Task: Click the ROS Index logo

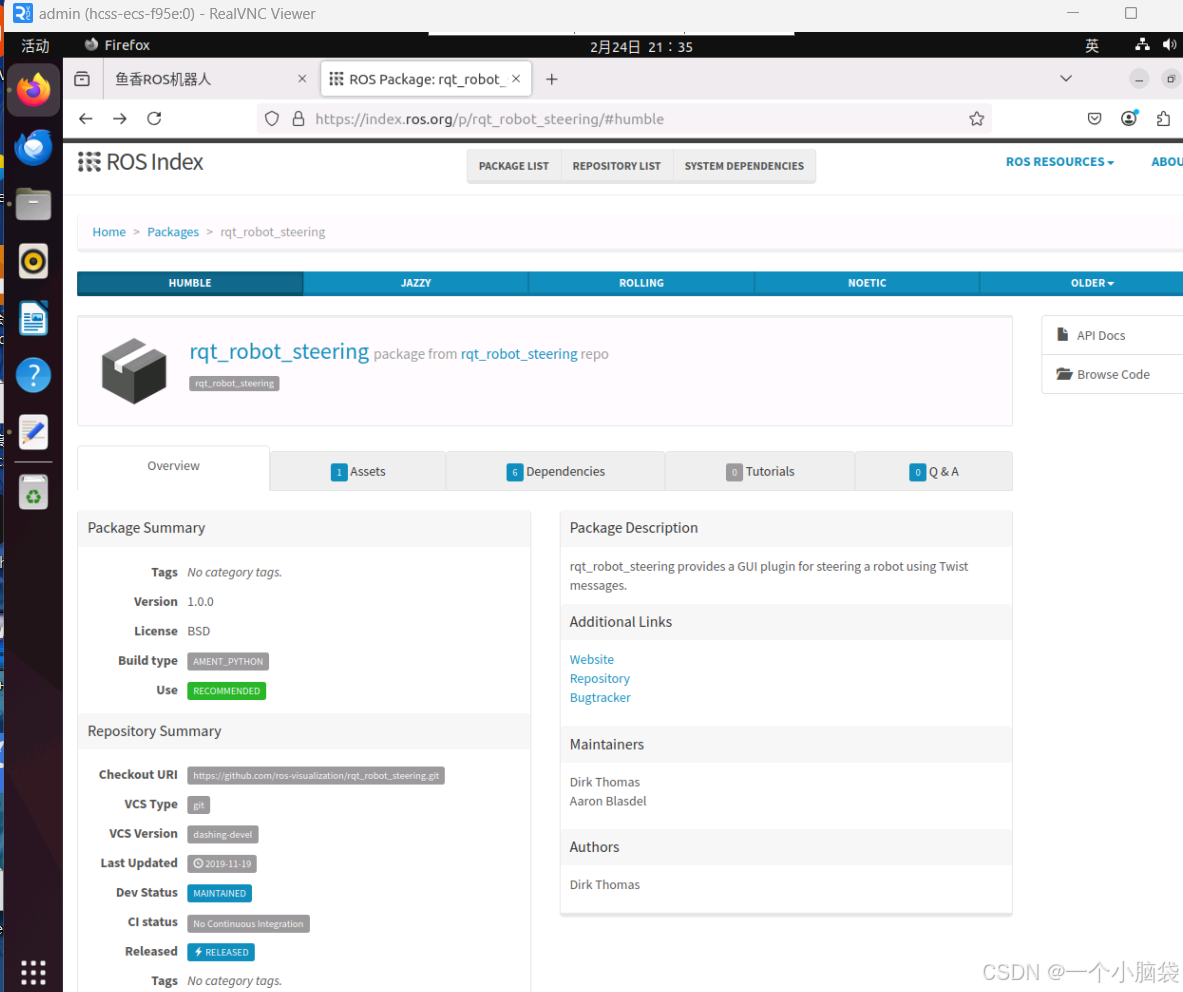Action: (x=140, y=161)
